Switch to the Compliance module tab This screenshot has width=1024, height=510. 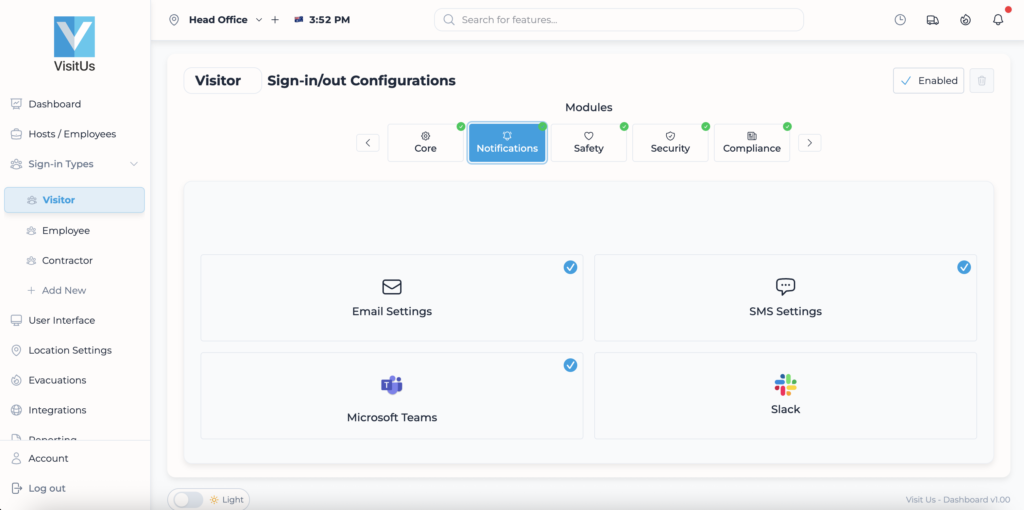[752, 143]
